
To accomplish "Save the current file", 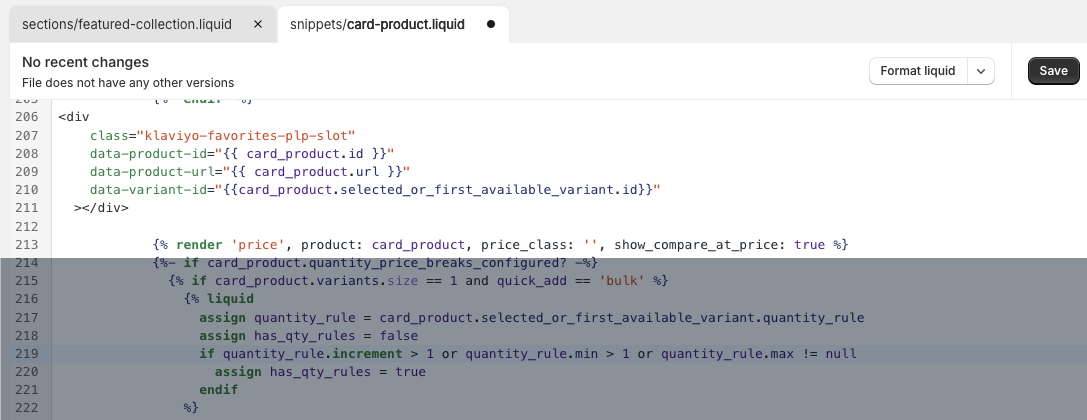I will pyautogui.click(x=1053, y=71).
